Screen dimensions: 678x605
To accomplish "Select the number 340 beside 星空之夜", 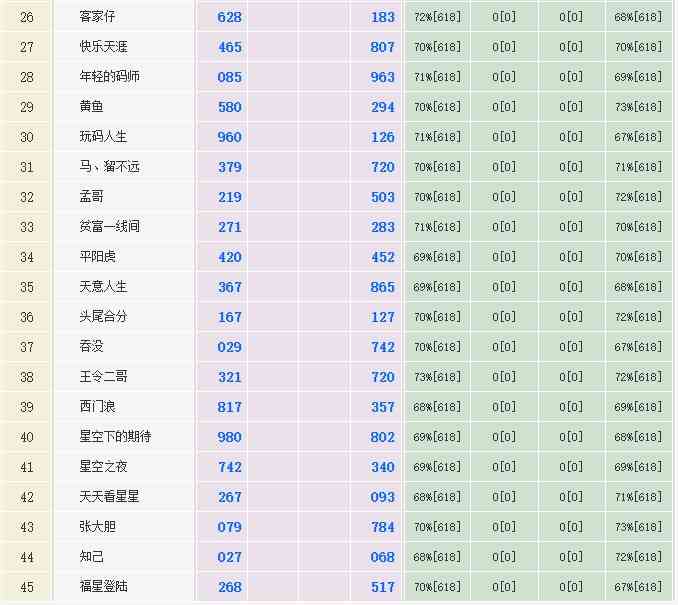I will coord(383,467).
